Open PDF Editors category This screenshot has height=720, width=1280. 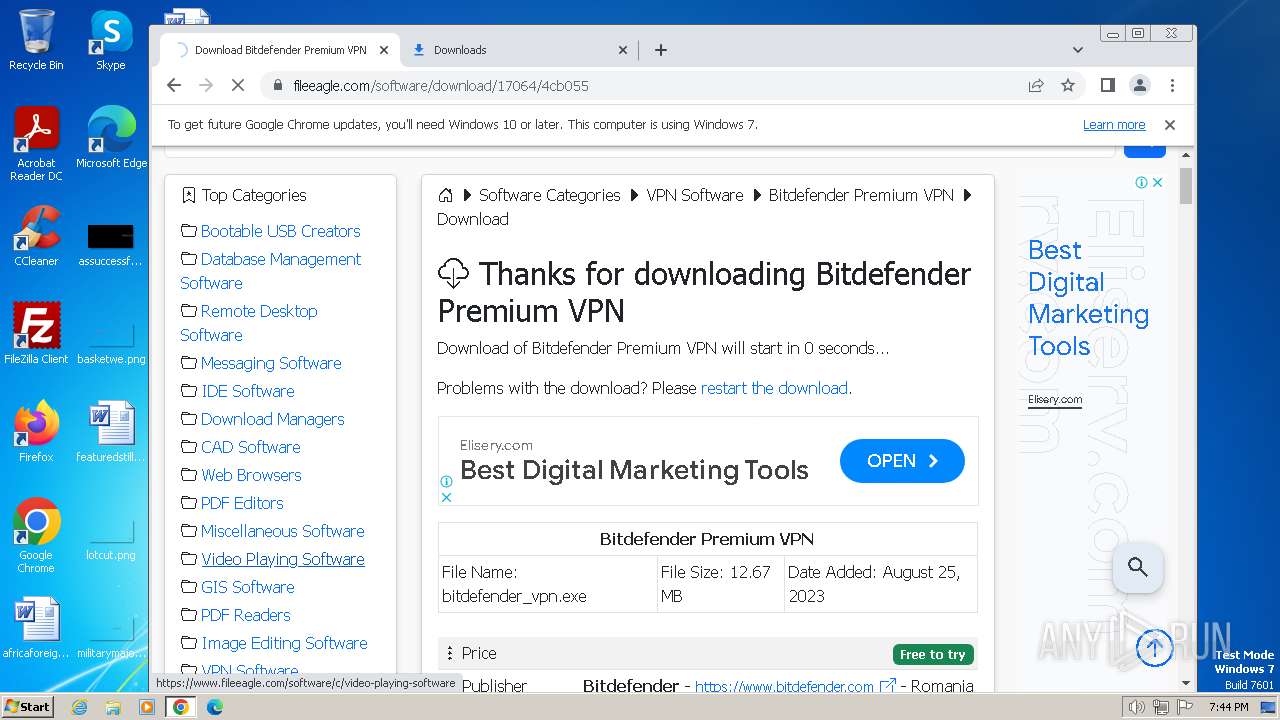click(242, 503)
